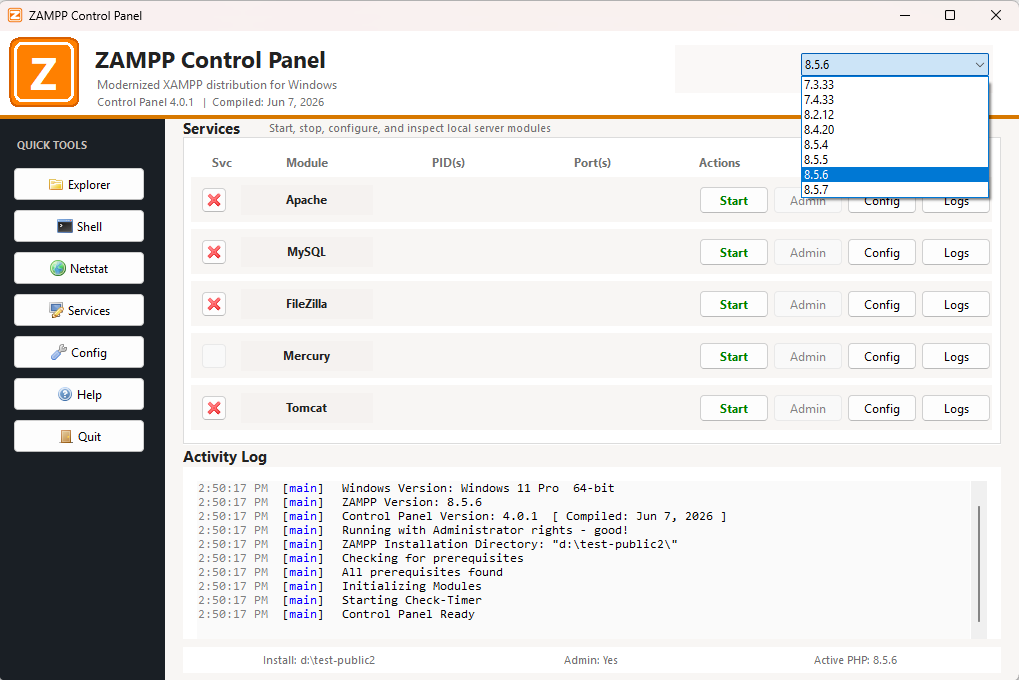The height and width of the screenshot is (680, 1019).
Task: Open Explorer from Quick Tools
Action: pos(79,185)
